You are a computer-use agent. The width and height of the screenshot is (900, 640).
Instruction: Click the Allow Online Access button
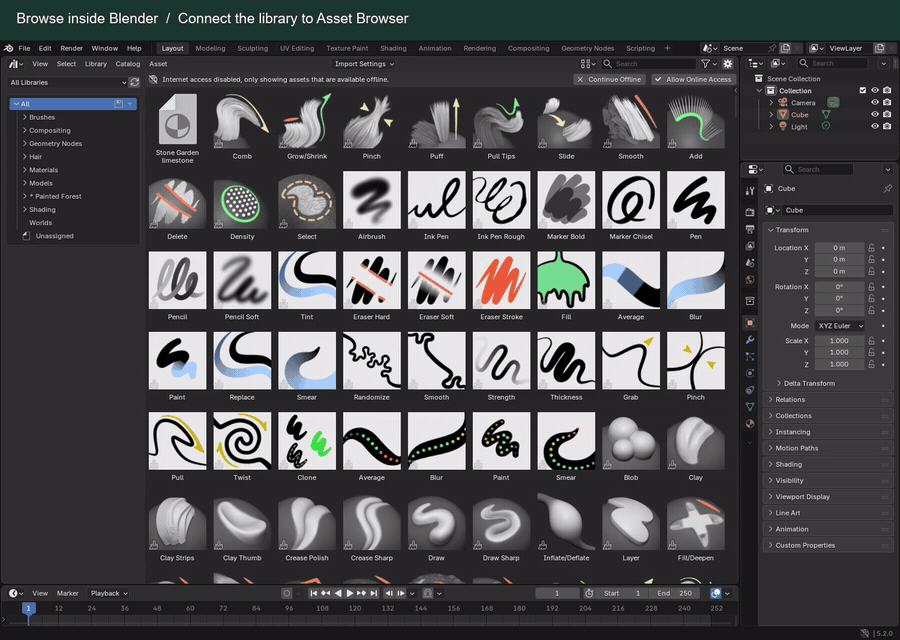click(693, 80)
